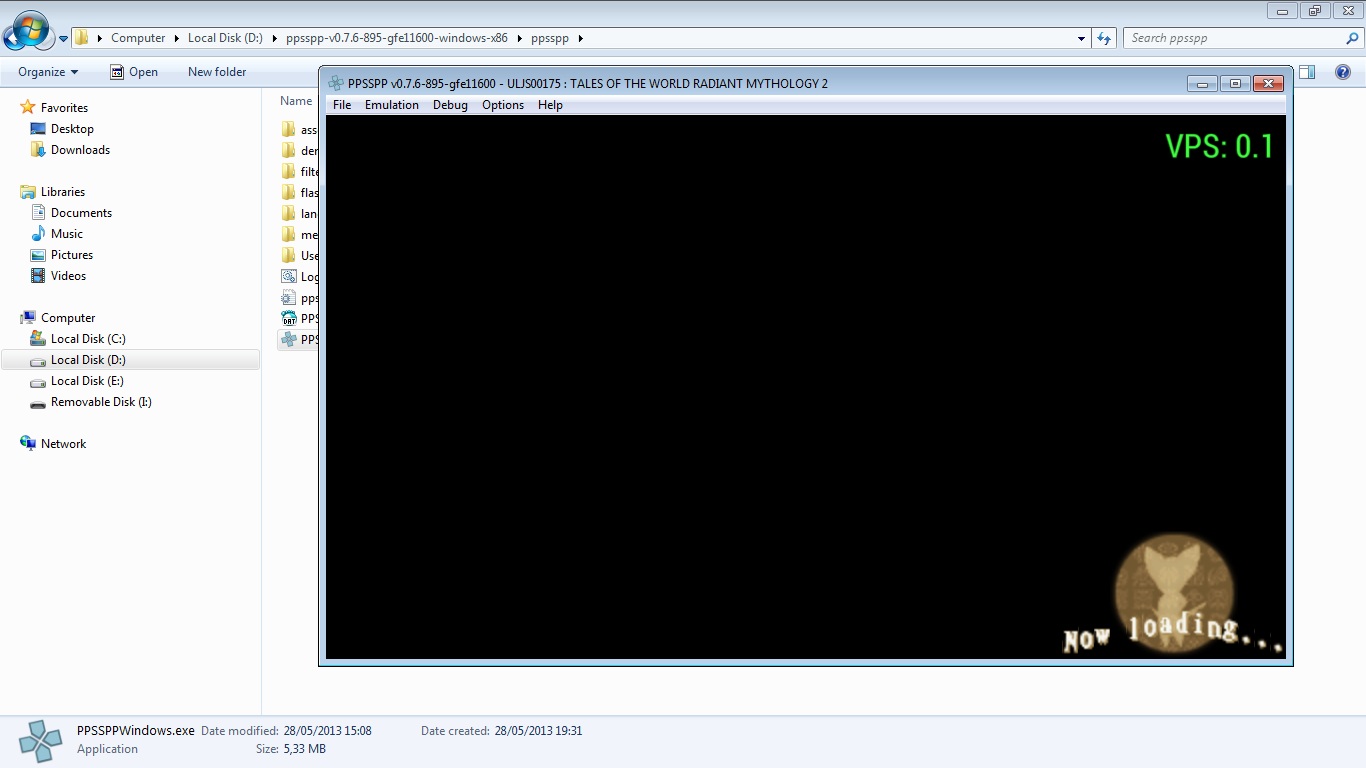
Task: Toggle the Explorer preview pane icon
Action: (x=1307, y=72)
